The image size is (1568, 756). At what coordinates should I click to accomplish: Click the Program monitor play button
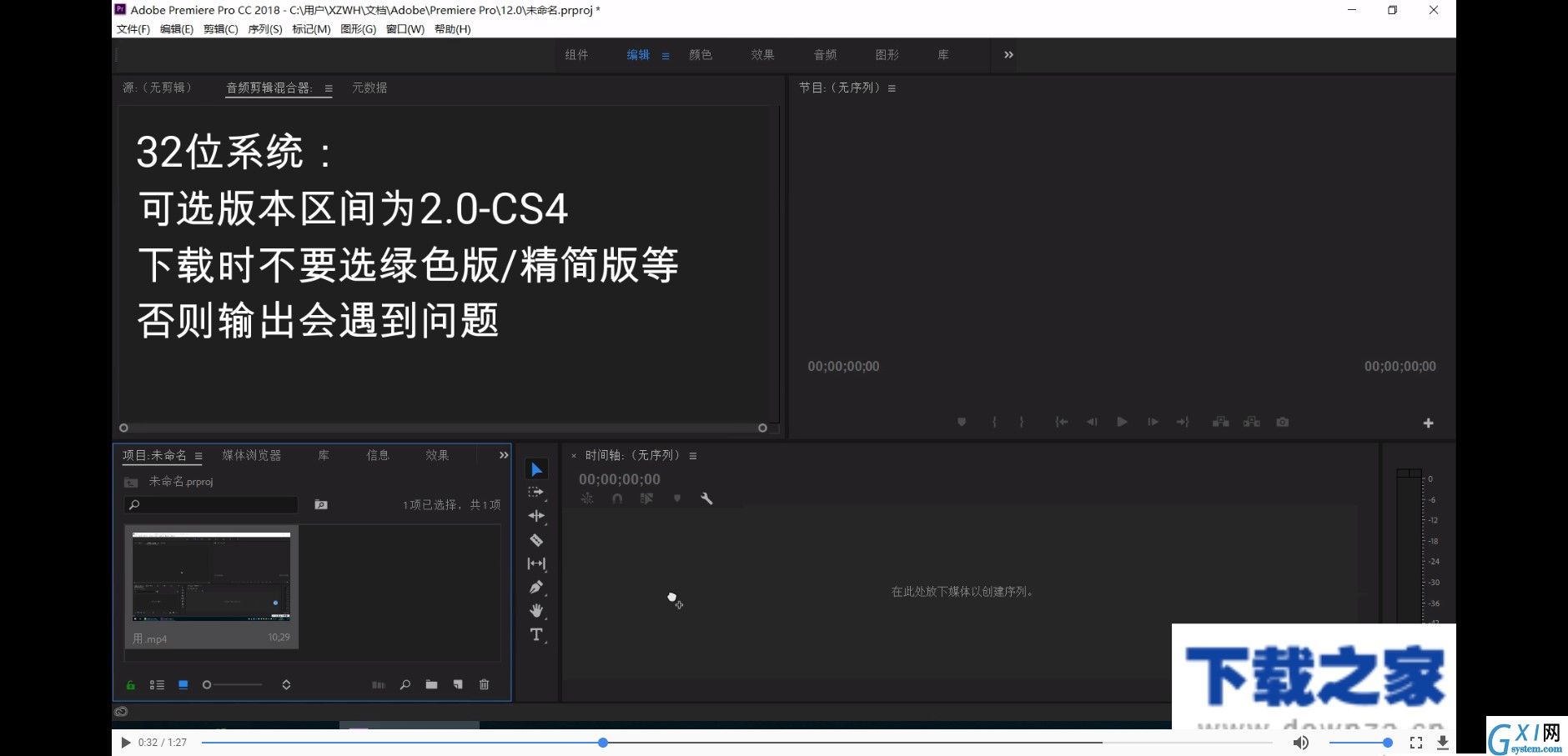[x=1122, y=423]
